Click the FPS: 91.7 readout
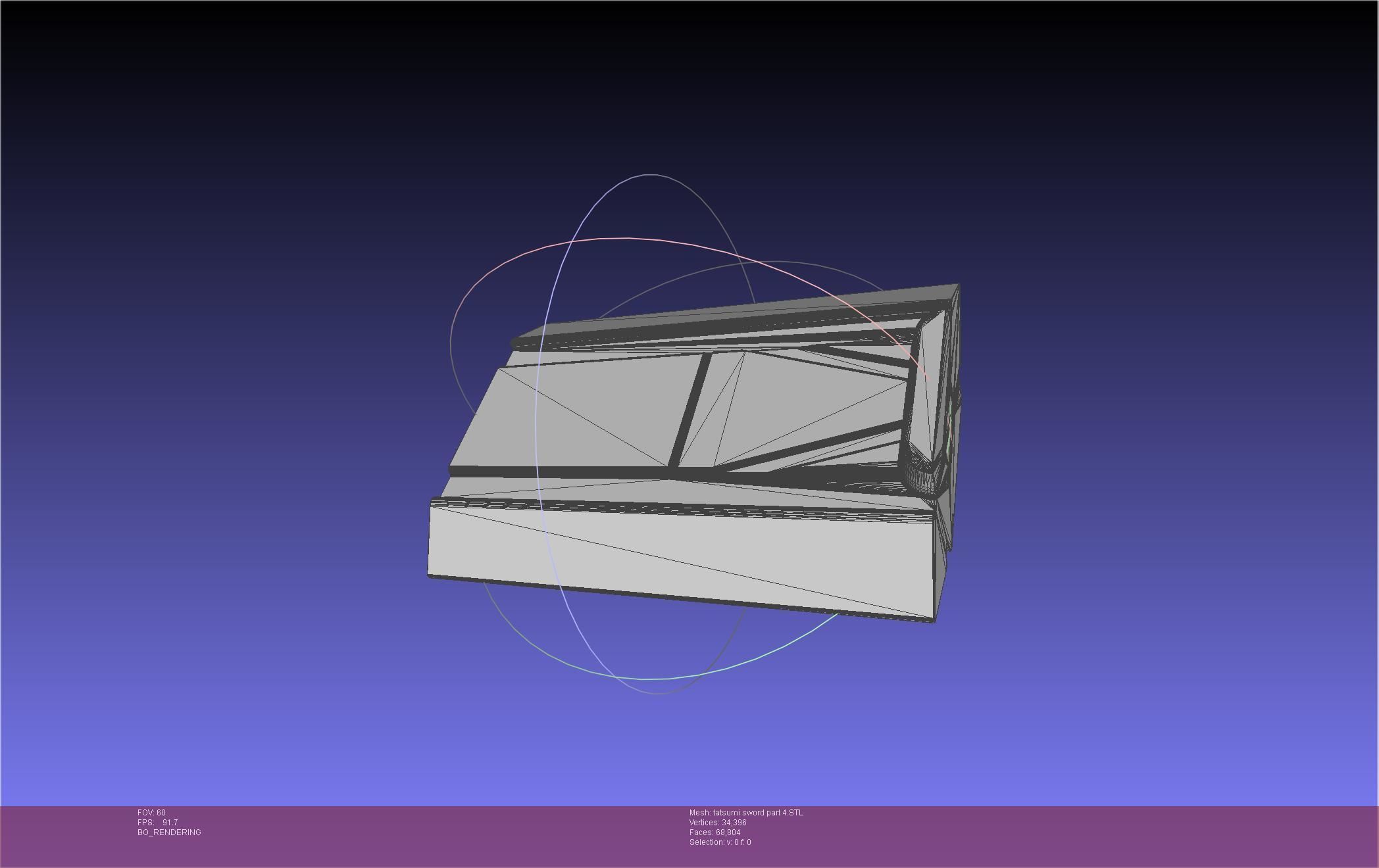 (x=157, y=823)
